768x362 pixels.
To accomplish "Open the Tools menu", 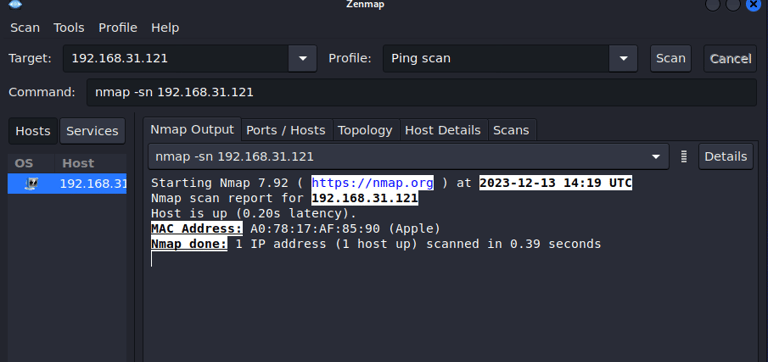I will coord(69,28).
